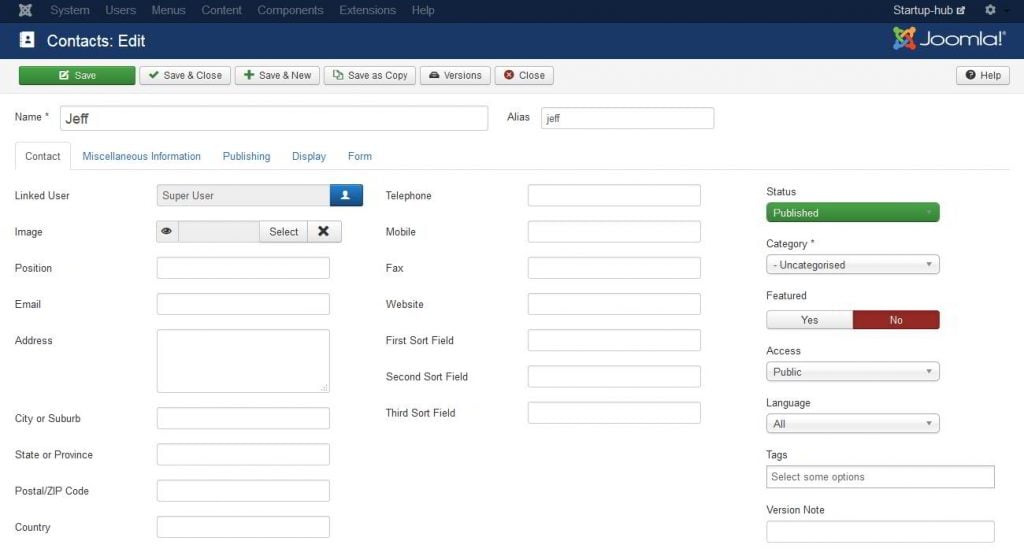
Task: Open the Startup-hub site link
Action: pos(929,10)
